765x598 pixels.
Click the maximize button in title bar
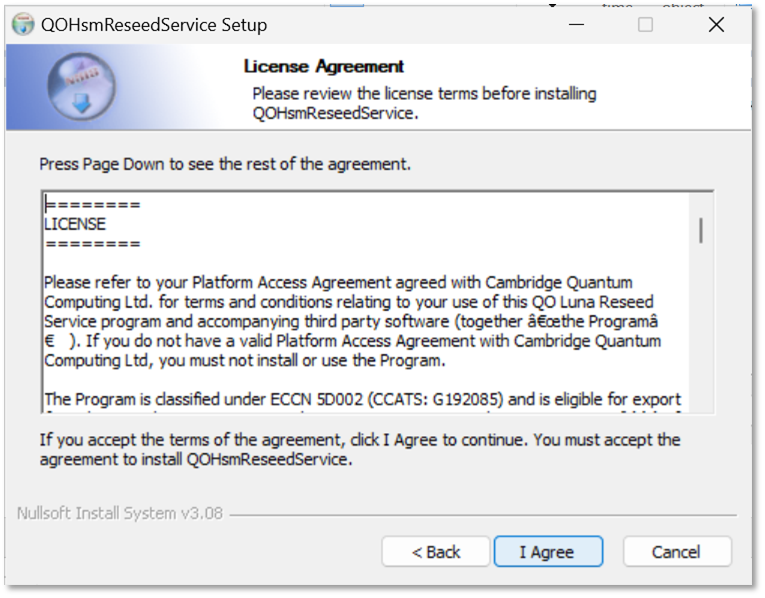(x=645, y=25)
